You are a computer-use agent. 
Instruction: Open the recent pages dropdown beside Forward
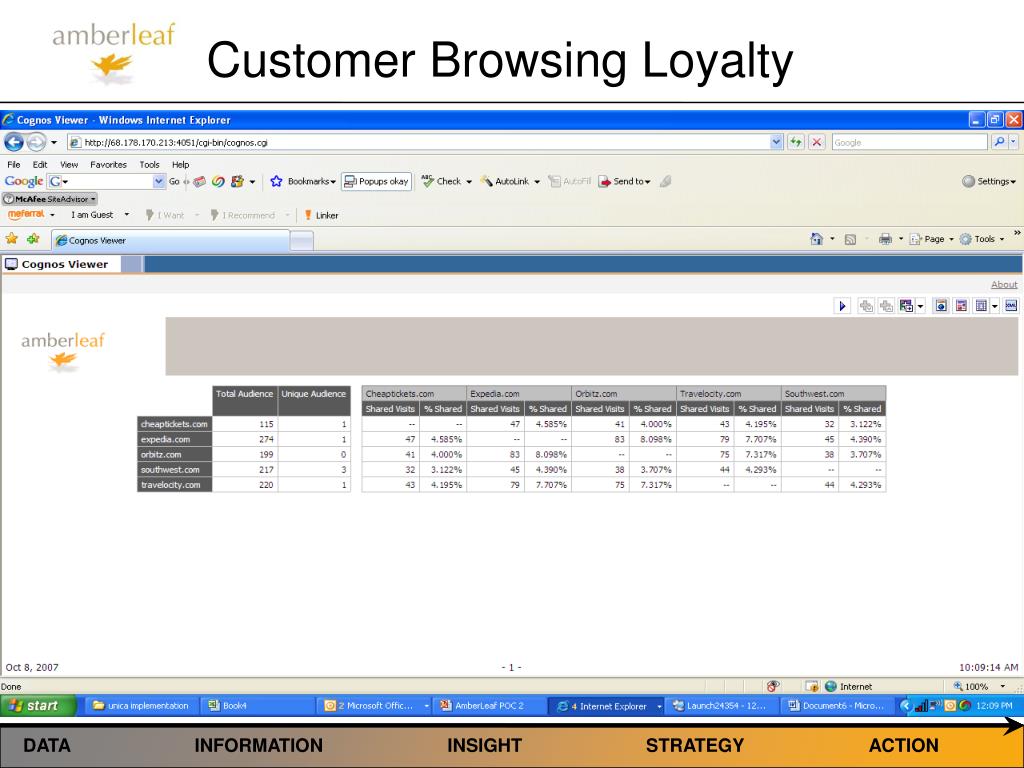[x=54, y=142]
